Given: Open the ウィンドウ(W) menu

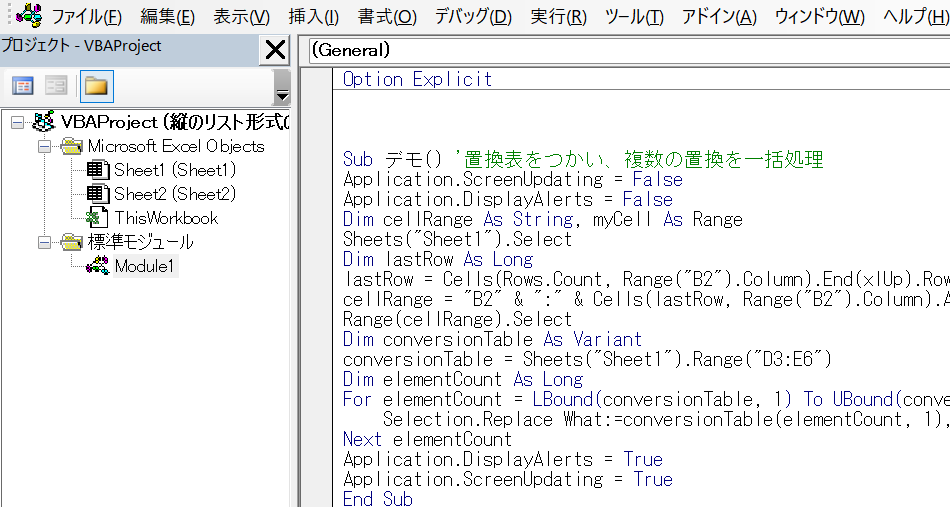Looking at the screenshot, I should [x=819, y=16].
